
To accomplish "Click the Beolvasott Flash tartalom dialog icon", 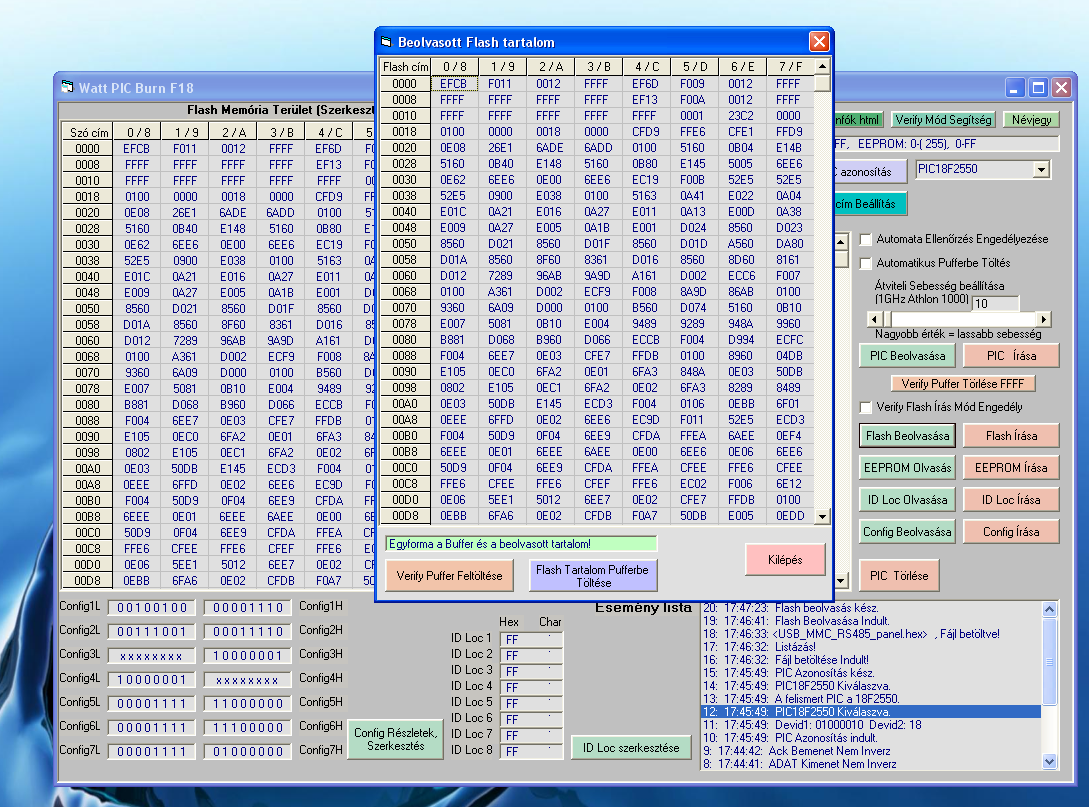I will coord(387,42).
